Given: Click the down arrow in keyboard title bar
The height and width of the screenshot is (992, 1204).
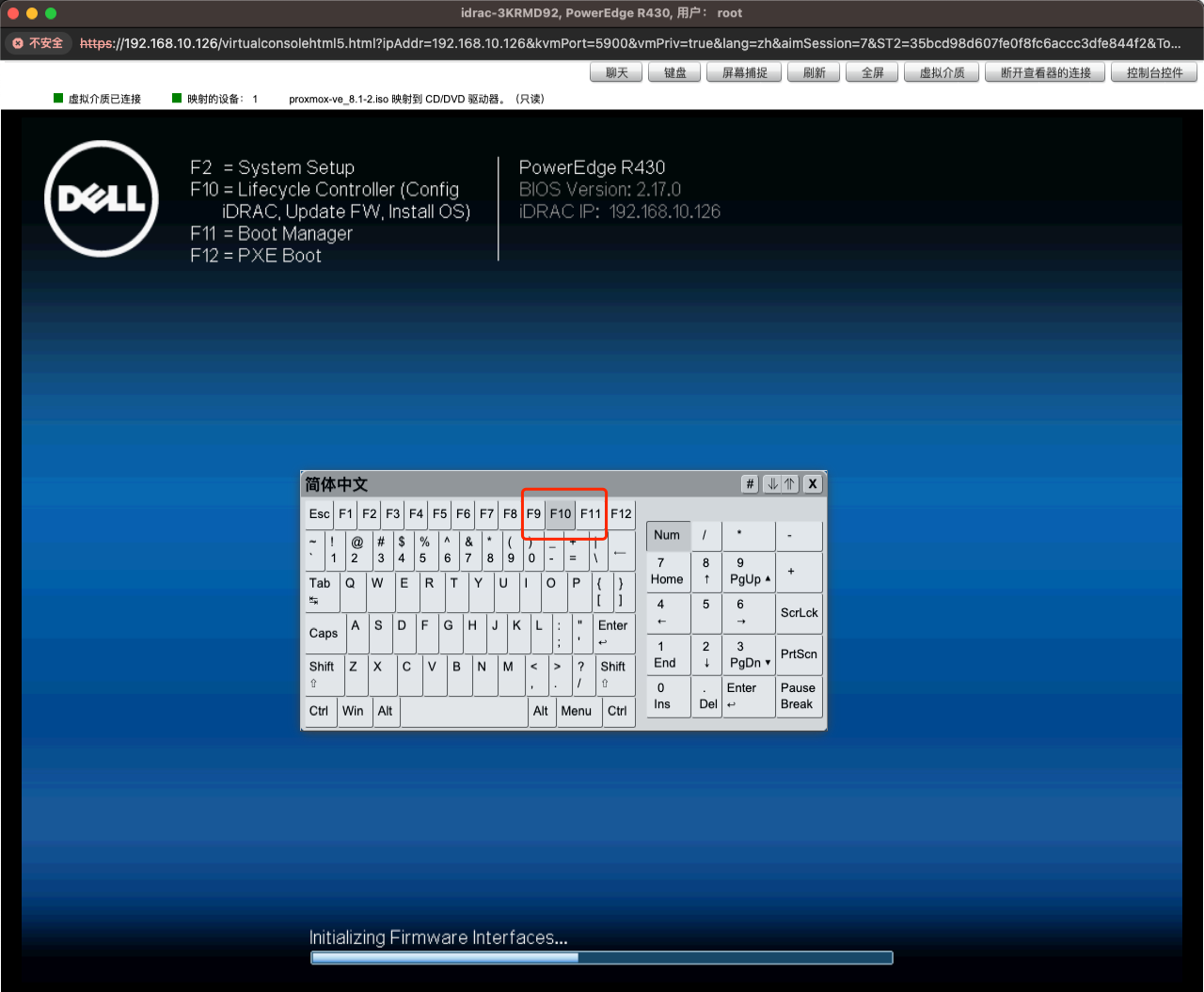Looking at the screenshot, I should [x=772, y=483].
